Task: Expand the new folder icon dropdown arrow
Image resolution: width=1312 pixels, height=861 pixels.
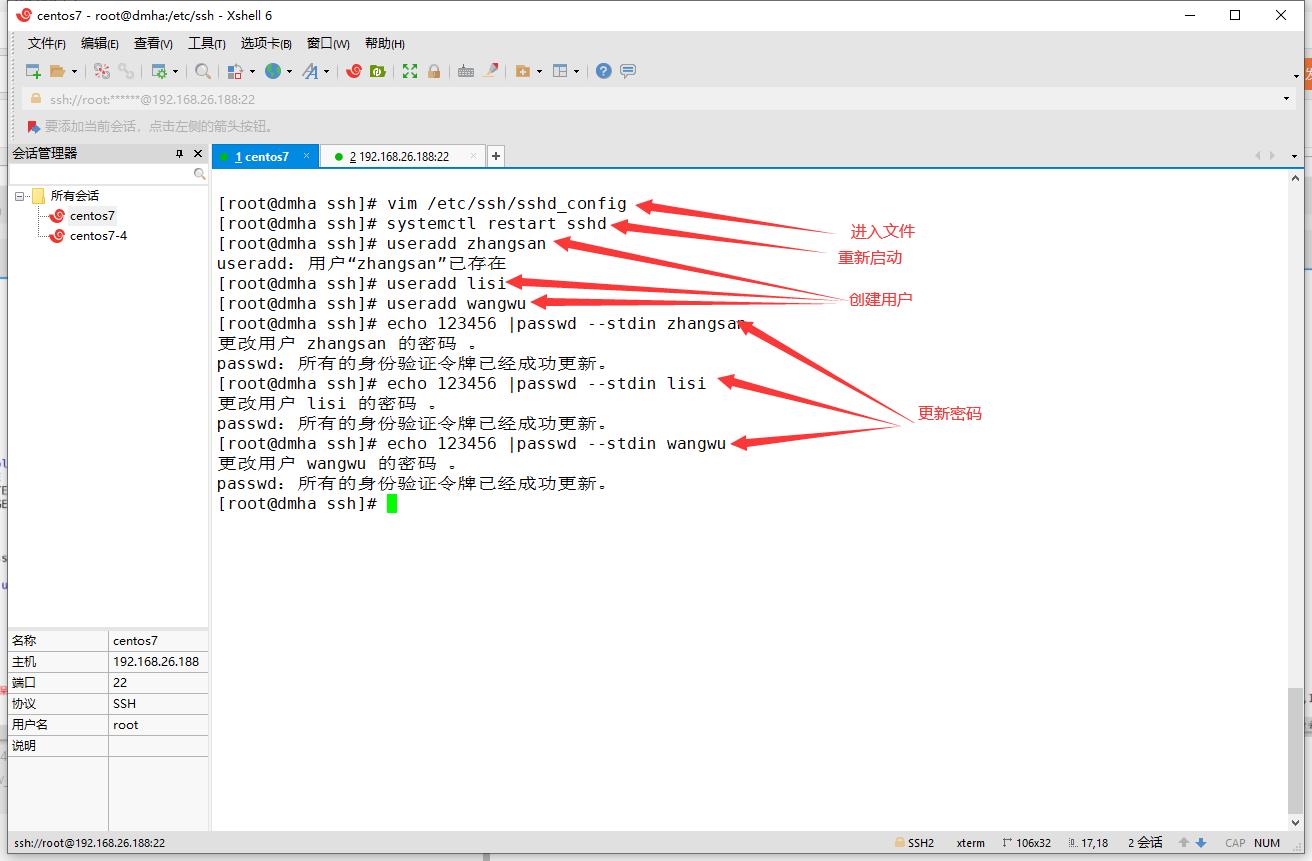Action: pos(539,71)
